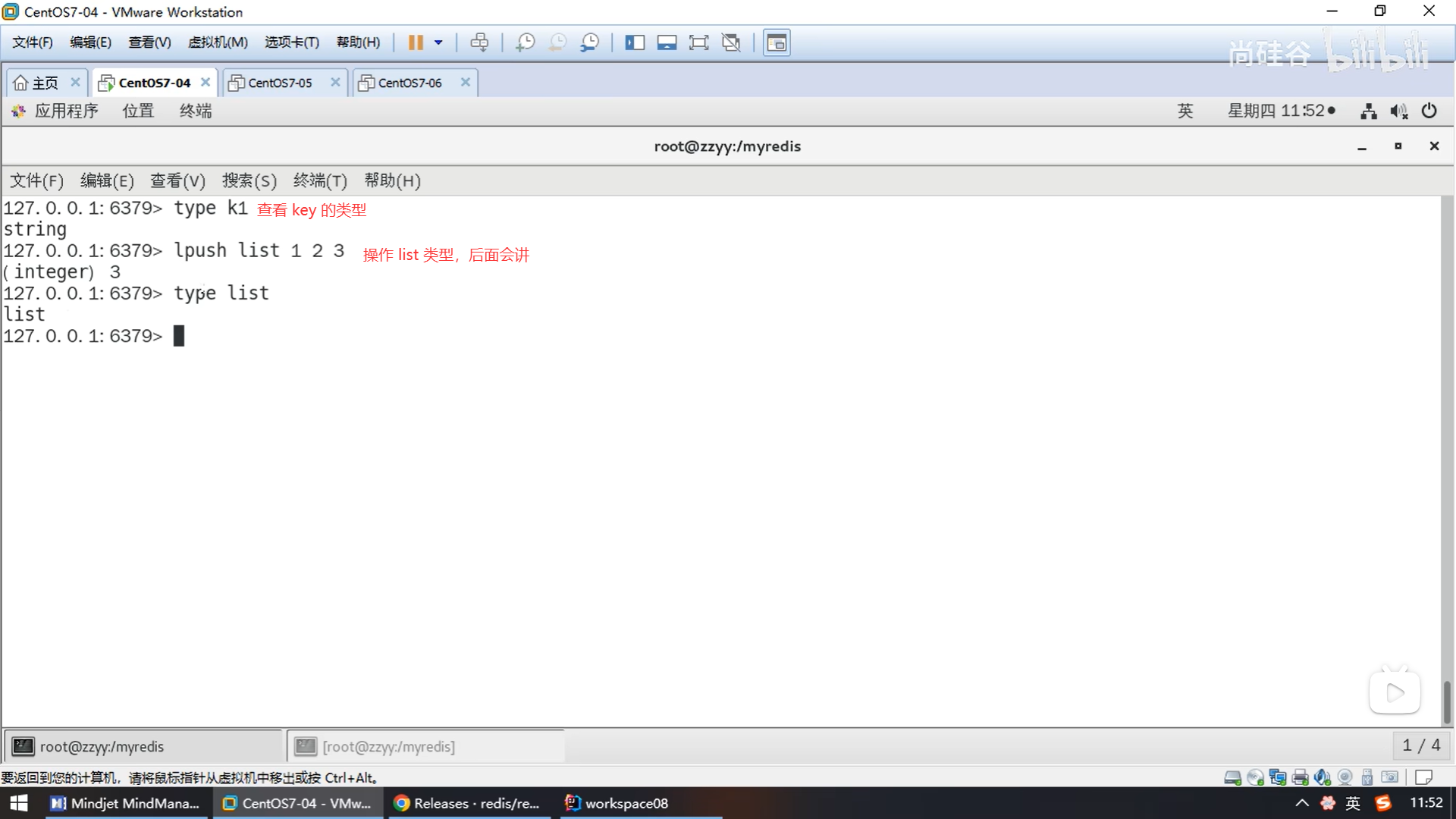Switch to the [root@zzyy:/myredis] taskbar window

388,747
